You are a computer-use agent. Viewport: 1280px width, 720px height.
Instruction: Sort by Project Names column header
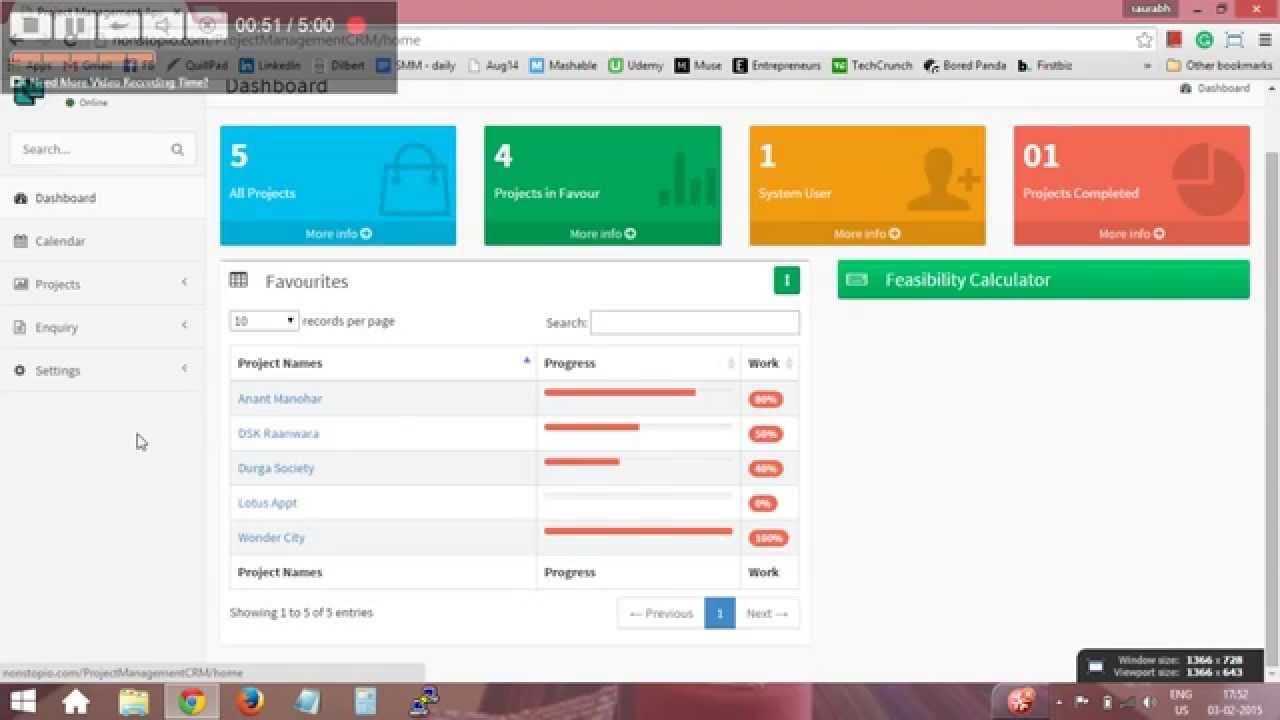click(383, 363)
